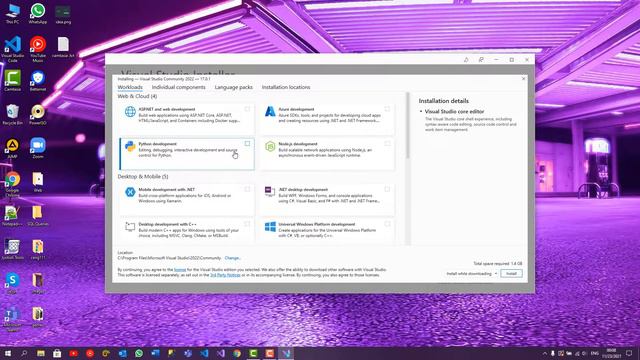Open the Action Center notification icon
The width and height of the screenshot is (640, 360).
click(629, 353)
